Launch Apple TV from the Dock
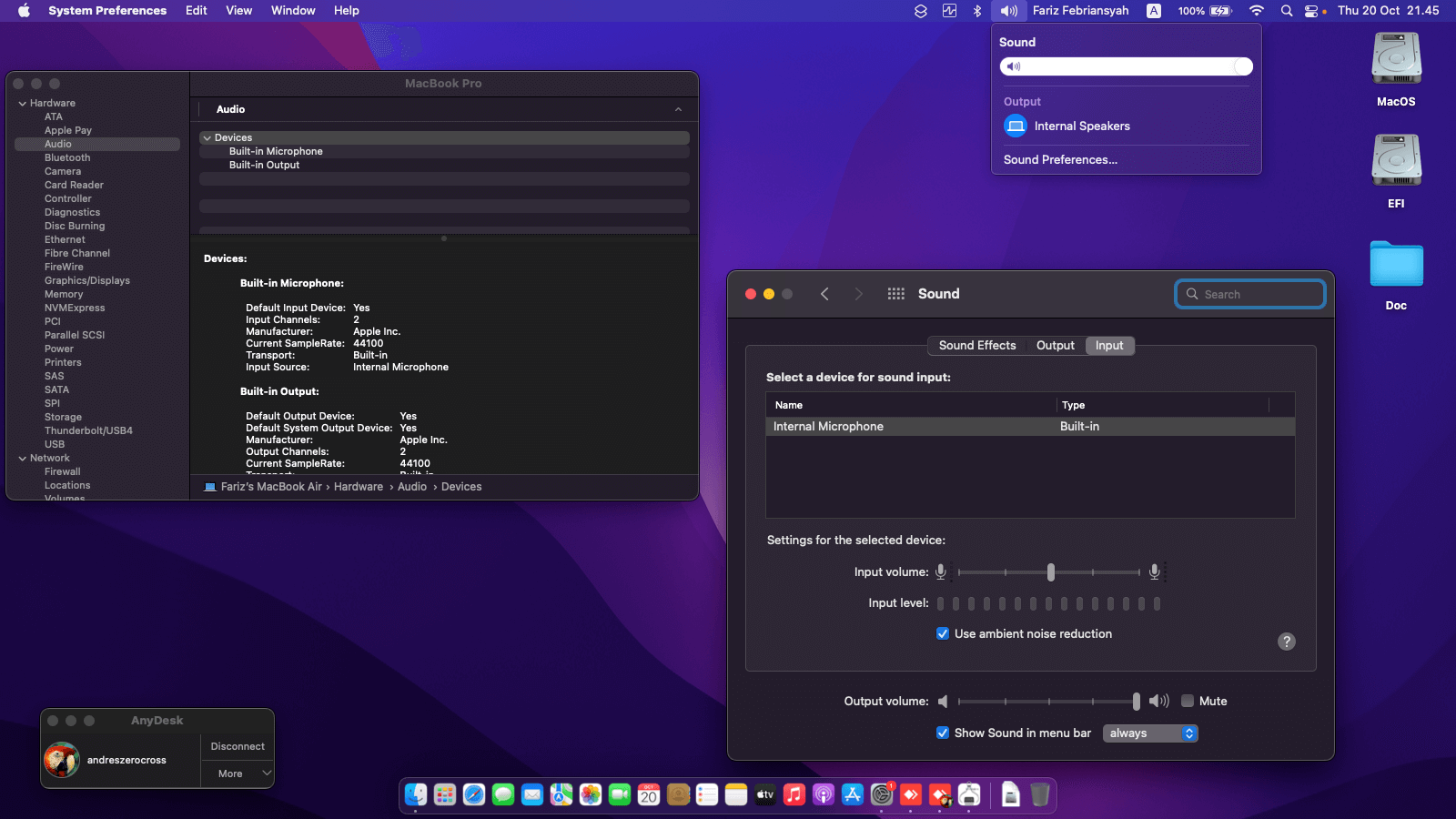The width and height of the screenshot is (1456, 819). pyautogui.click(x=765, y=794)
